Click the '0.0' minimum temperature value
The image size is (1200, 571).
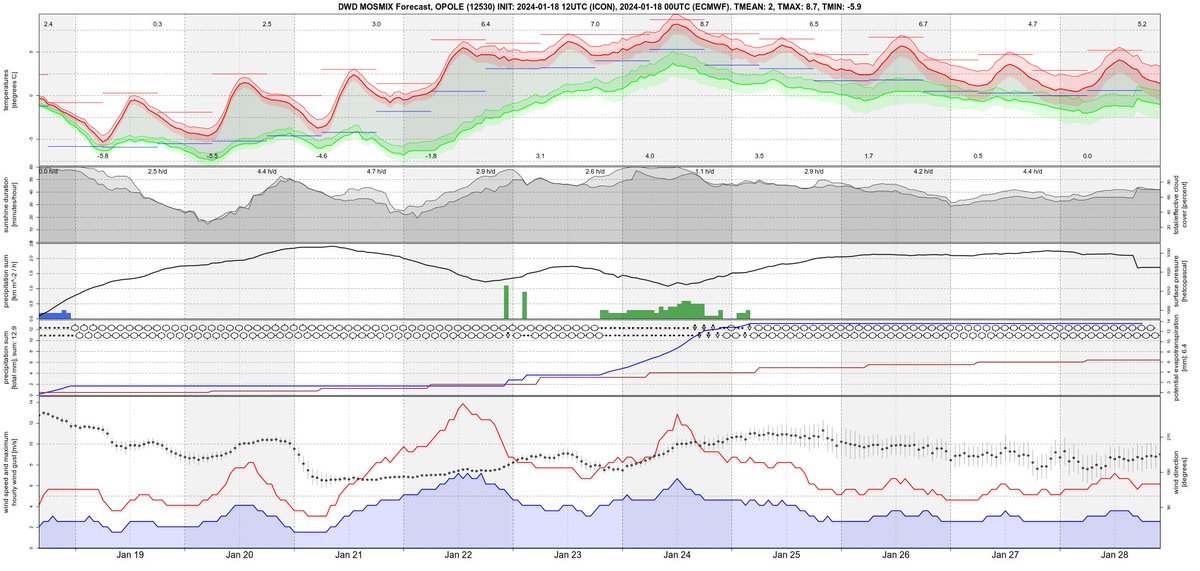1087,156
